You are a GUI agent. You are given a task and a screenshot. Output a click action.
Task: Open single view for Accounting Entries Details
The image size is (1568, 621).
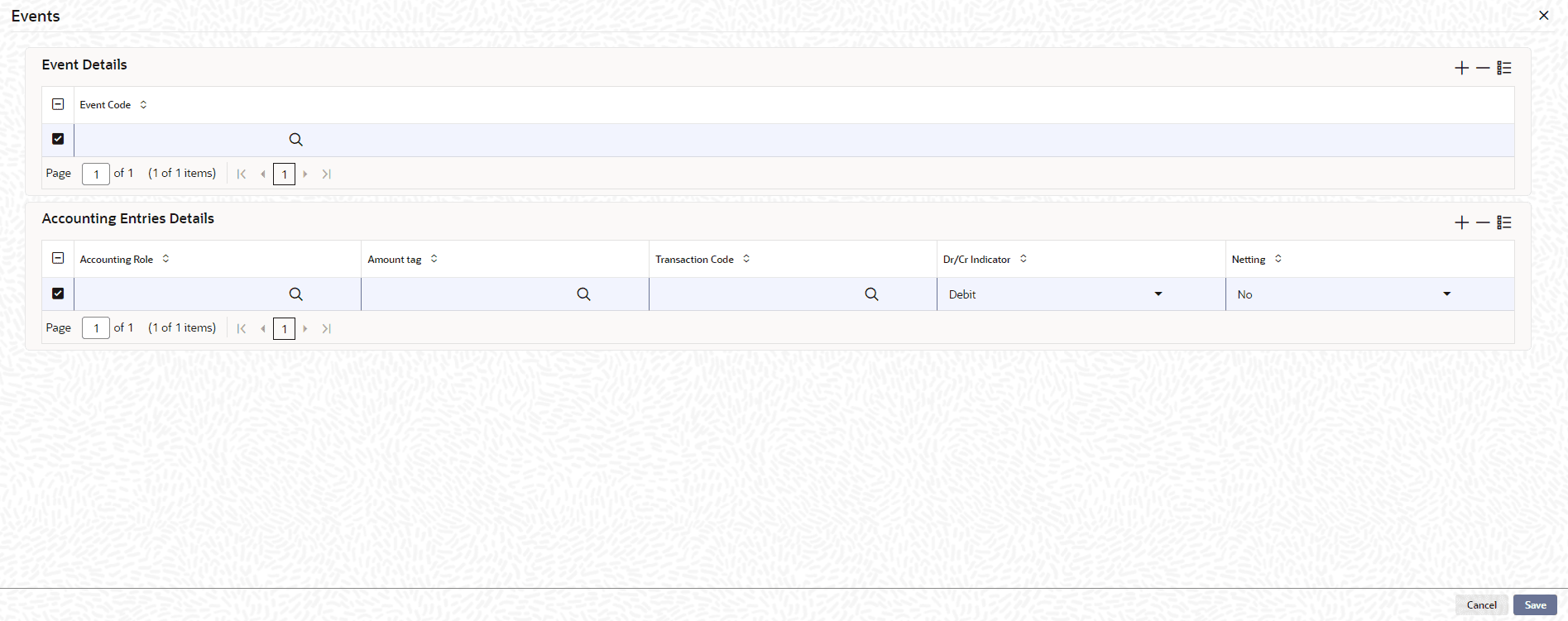1504,222
